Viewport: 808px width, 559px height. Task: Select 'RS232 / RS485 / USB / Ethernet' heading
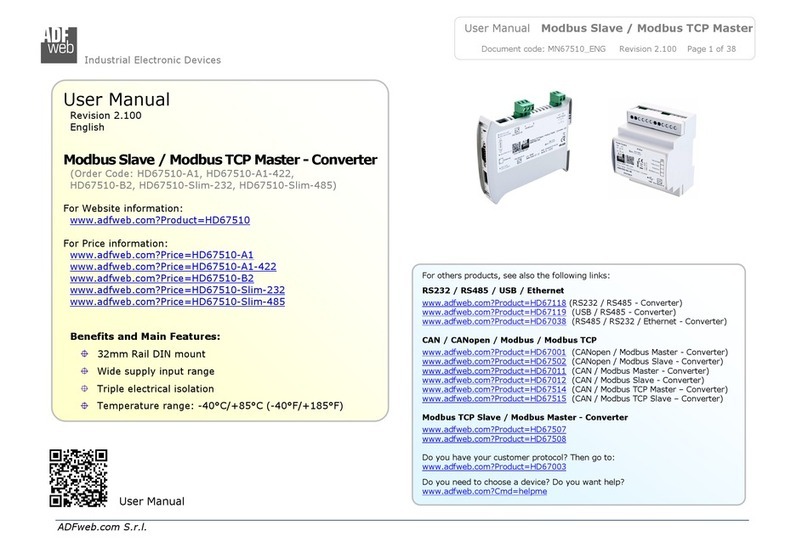click(493, 291)
